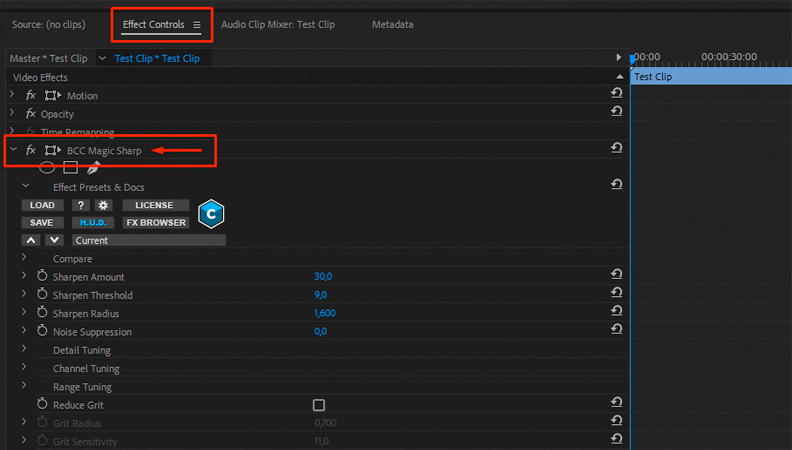This screenshot has width=792, height=450.
Task: Select the Test Clip bar in timeline
Action: 710,77
